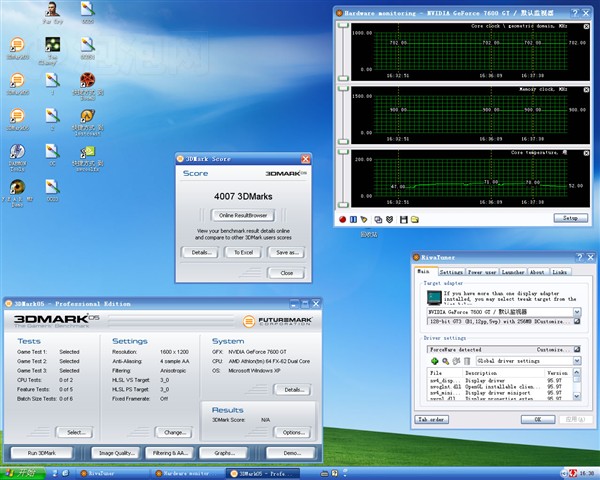The width and height of the screenshot is (600, 480).
Task: Click the Image Quality button
Action: point(116,453)
